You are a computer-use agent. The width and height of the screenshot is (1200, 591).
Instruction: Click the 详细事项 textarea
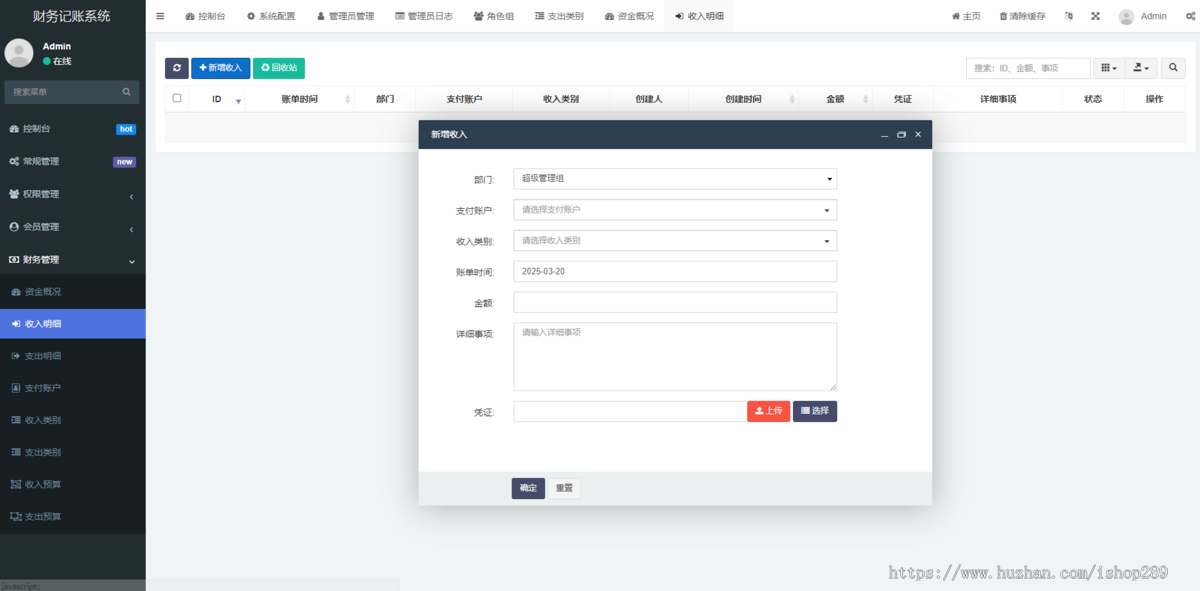[675, 357]
